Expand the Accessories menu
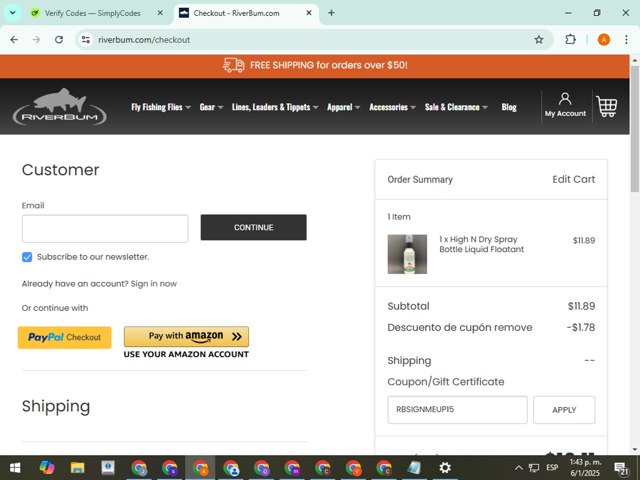Screen dimensions: 640x480 (392, 107)
